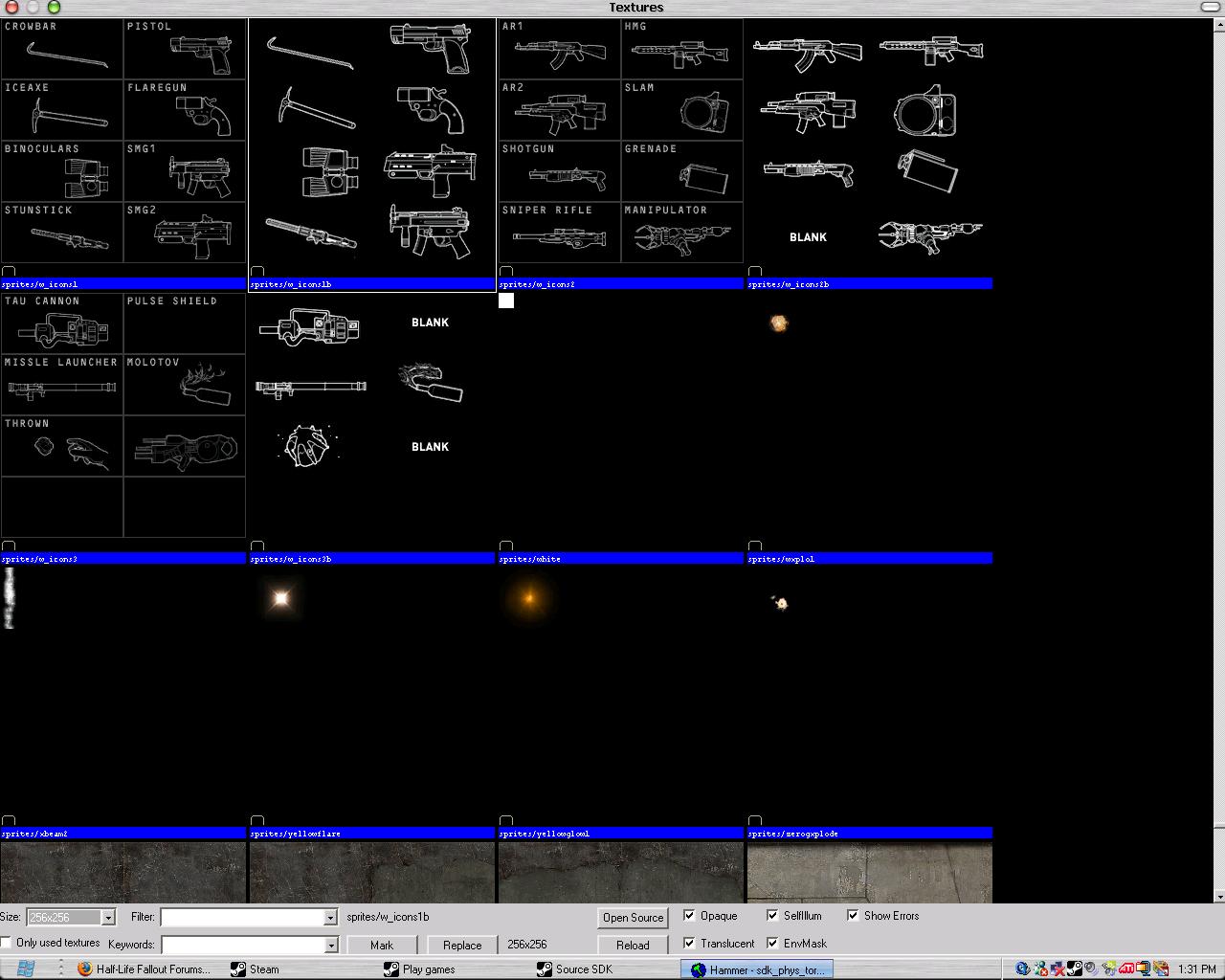Click the SLAM mine icon in the w_icons2b texture

(925, 111)
